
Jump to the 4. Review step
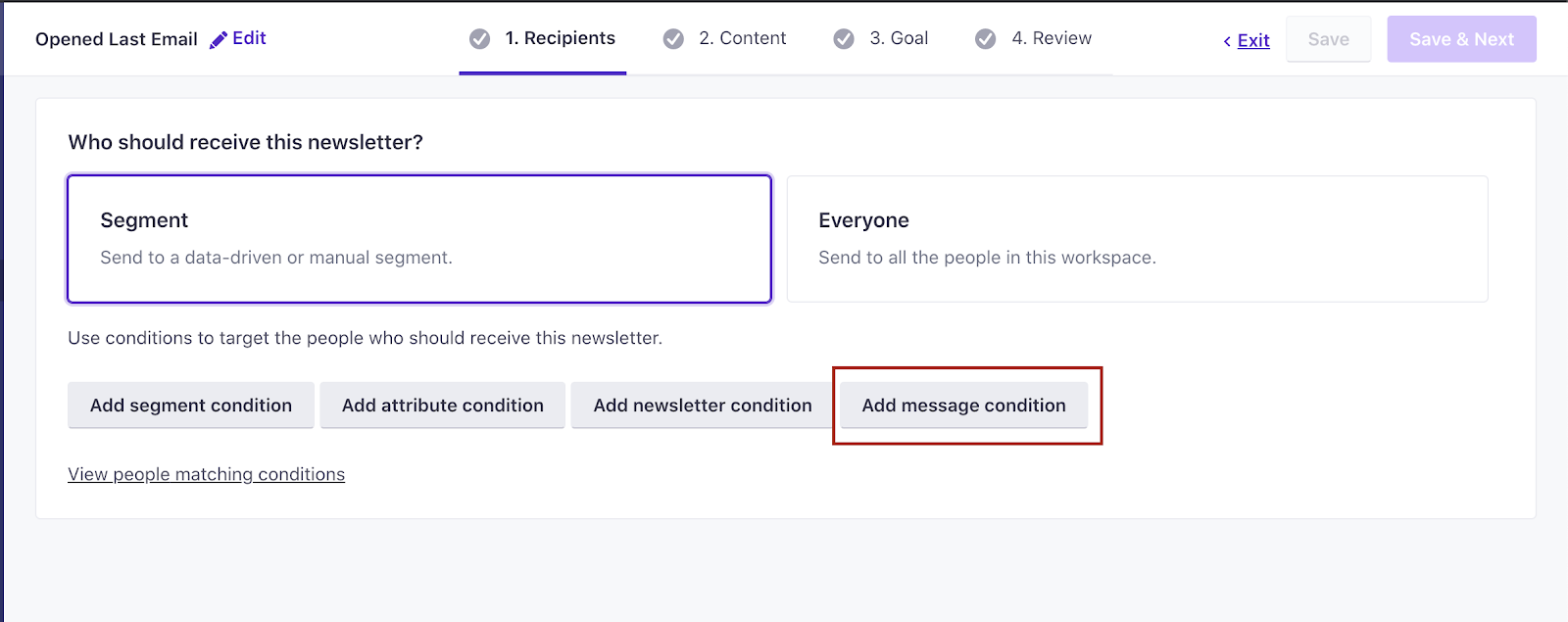click(1052, 38)
